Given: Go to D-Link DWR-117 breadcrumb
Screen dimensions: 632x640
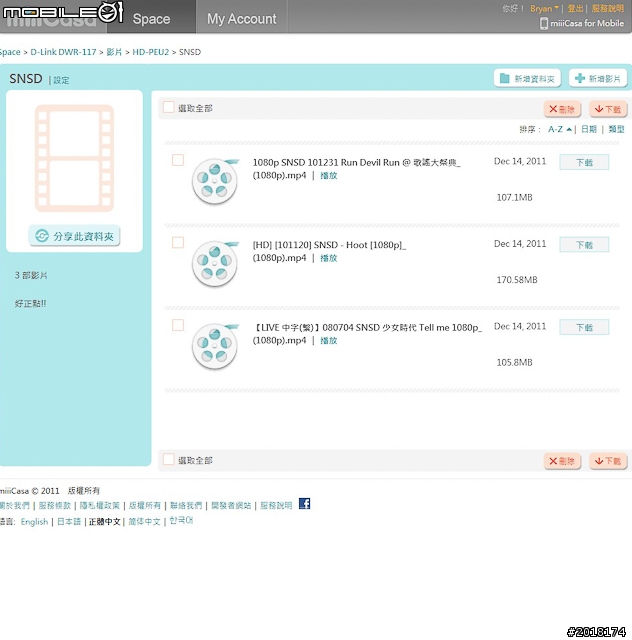Looking at the screenshot, I should click(x=63, y=52).
